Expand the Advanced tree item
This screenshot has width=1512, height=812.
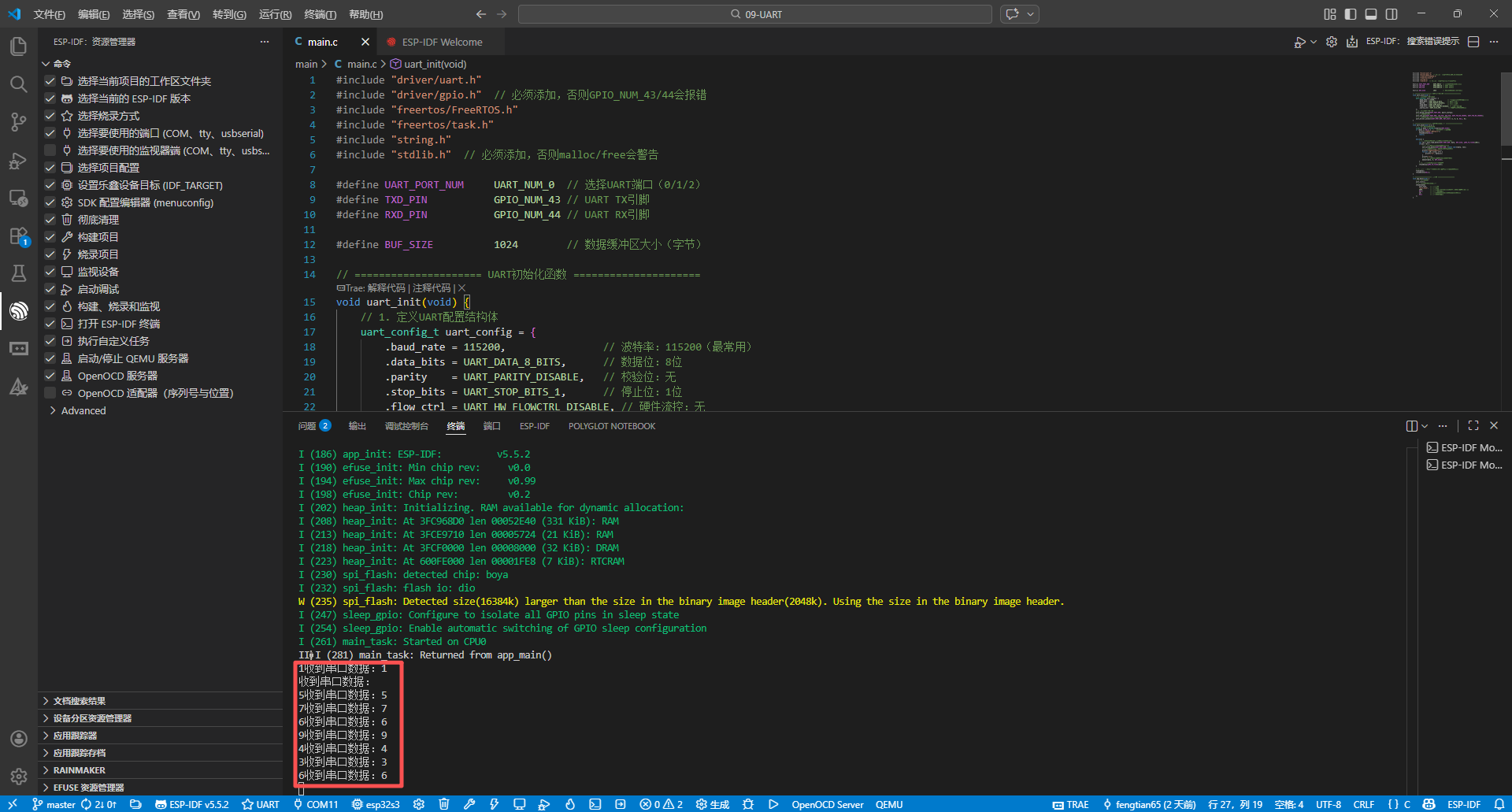click(160, 410)
